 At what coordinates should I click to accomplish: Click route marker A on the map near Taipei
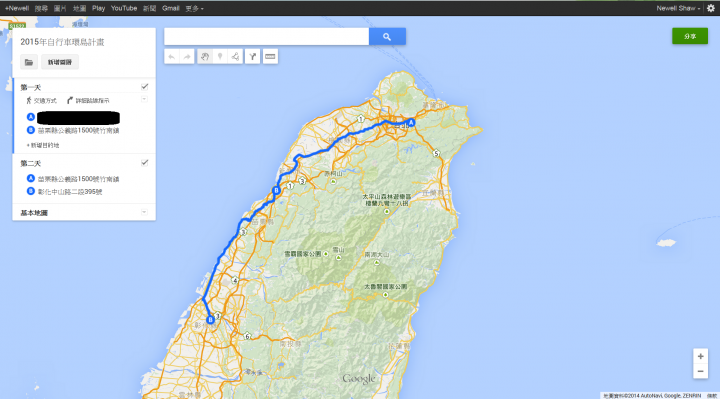pyautogui.click(x=411, y=123)
